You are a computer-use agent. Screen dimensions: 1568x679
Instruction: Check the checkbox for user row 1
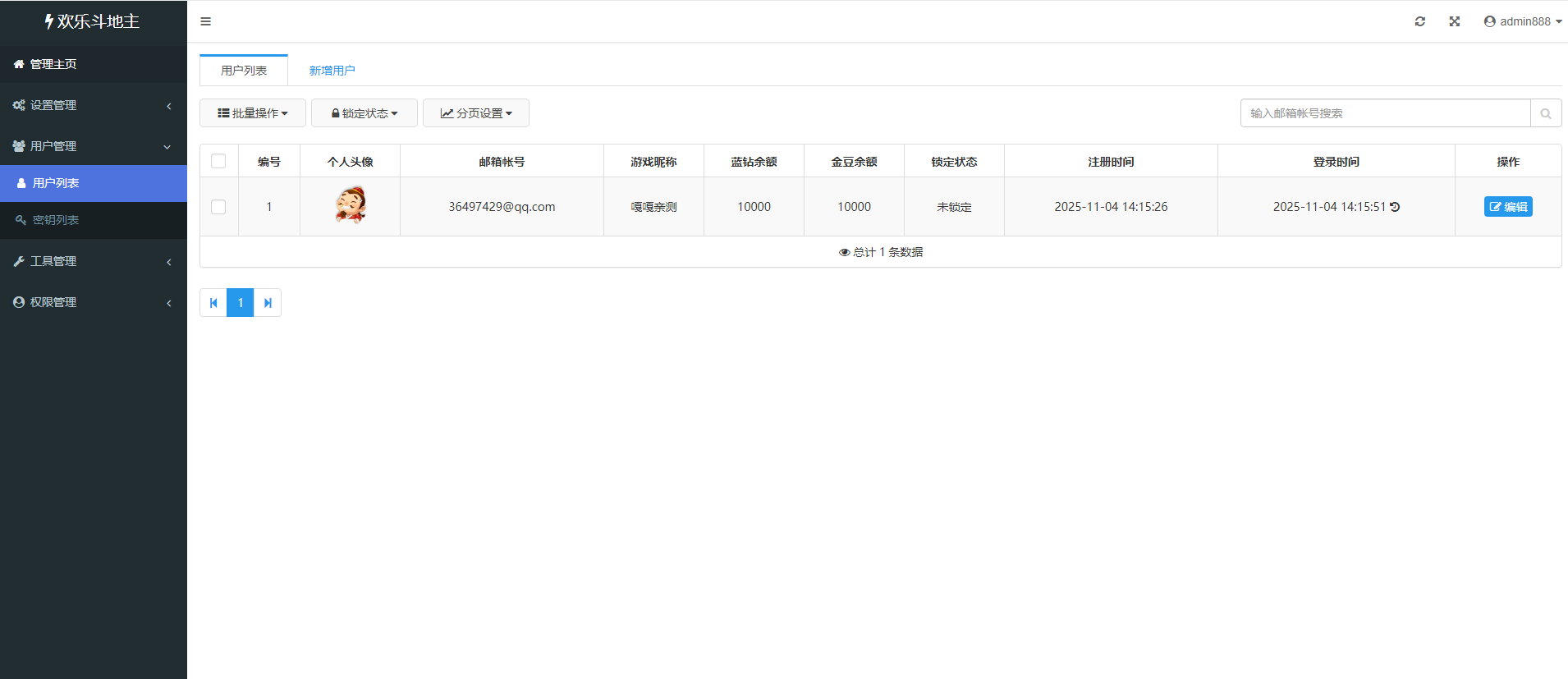(x=218, y=207)
